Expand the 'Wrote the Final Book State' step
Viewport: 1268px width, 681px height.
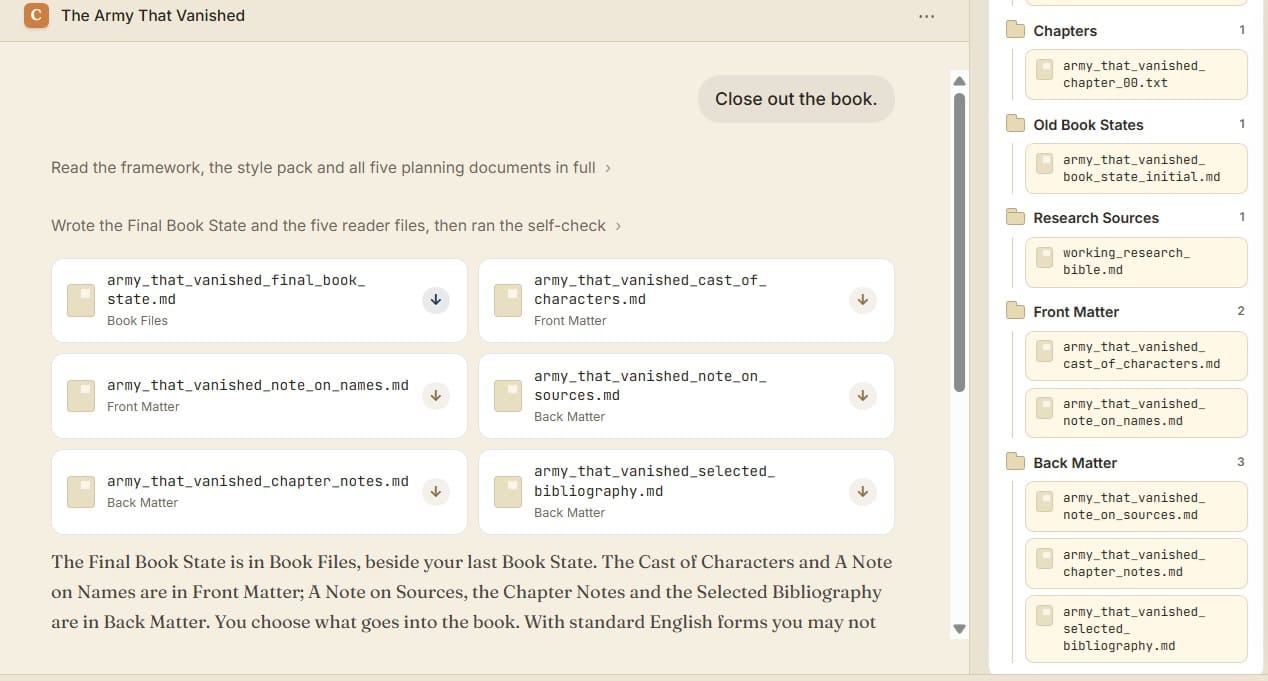pyautogui.click(x=336, y=226)
